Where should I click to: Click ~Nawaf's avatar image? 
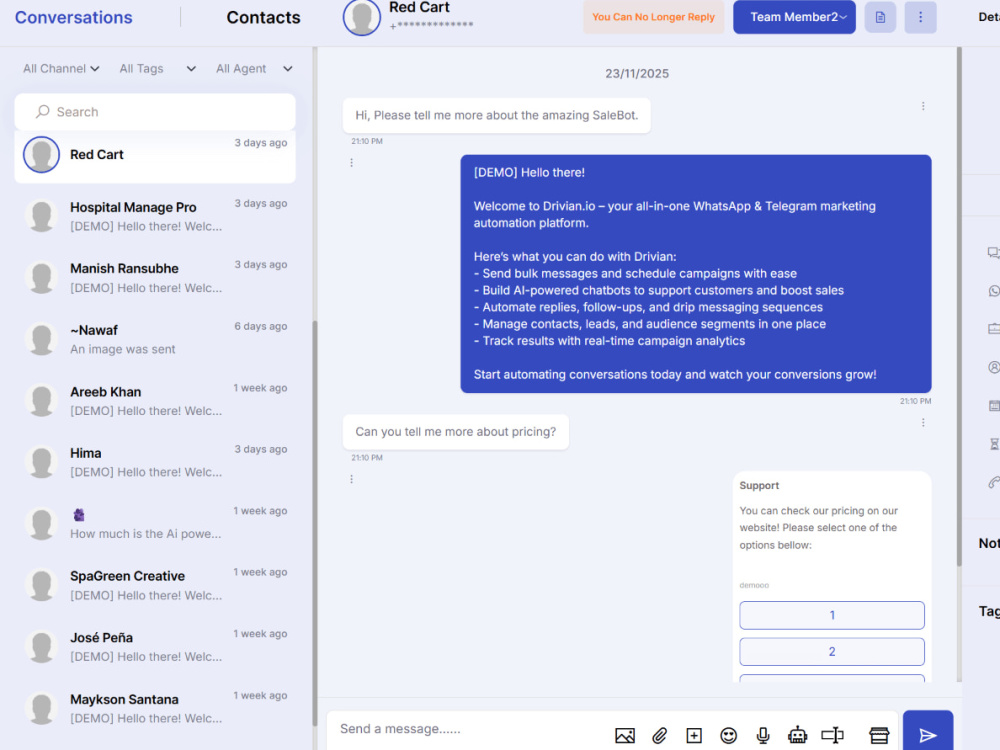[x=41, y=339]
